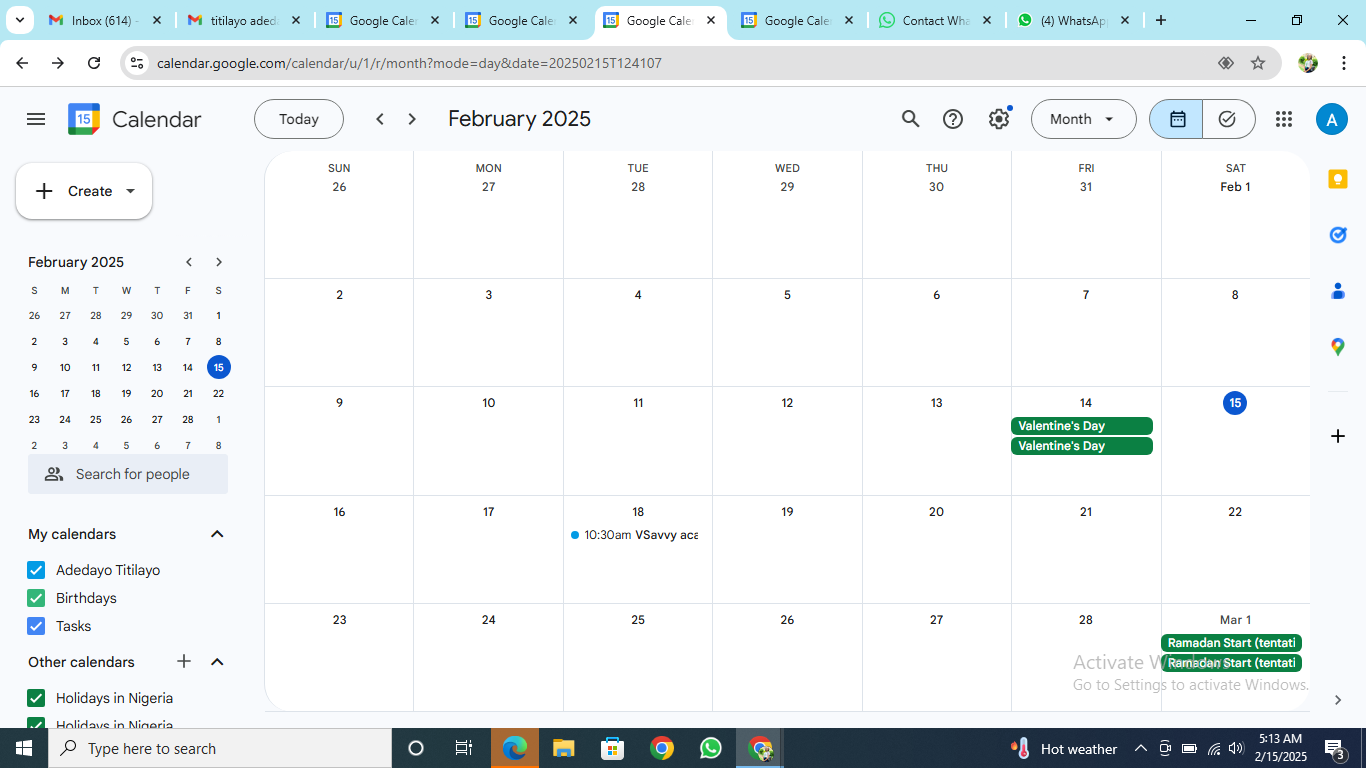Toggle first Holidays in Nigeria checkbox
This screenshot has width=1366, height=768.
point(36,698)
